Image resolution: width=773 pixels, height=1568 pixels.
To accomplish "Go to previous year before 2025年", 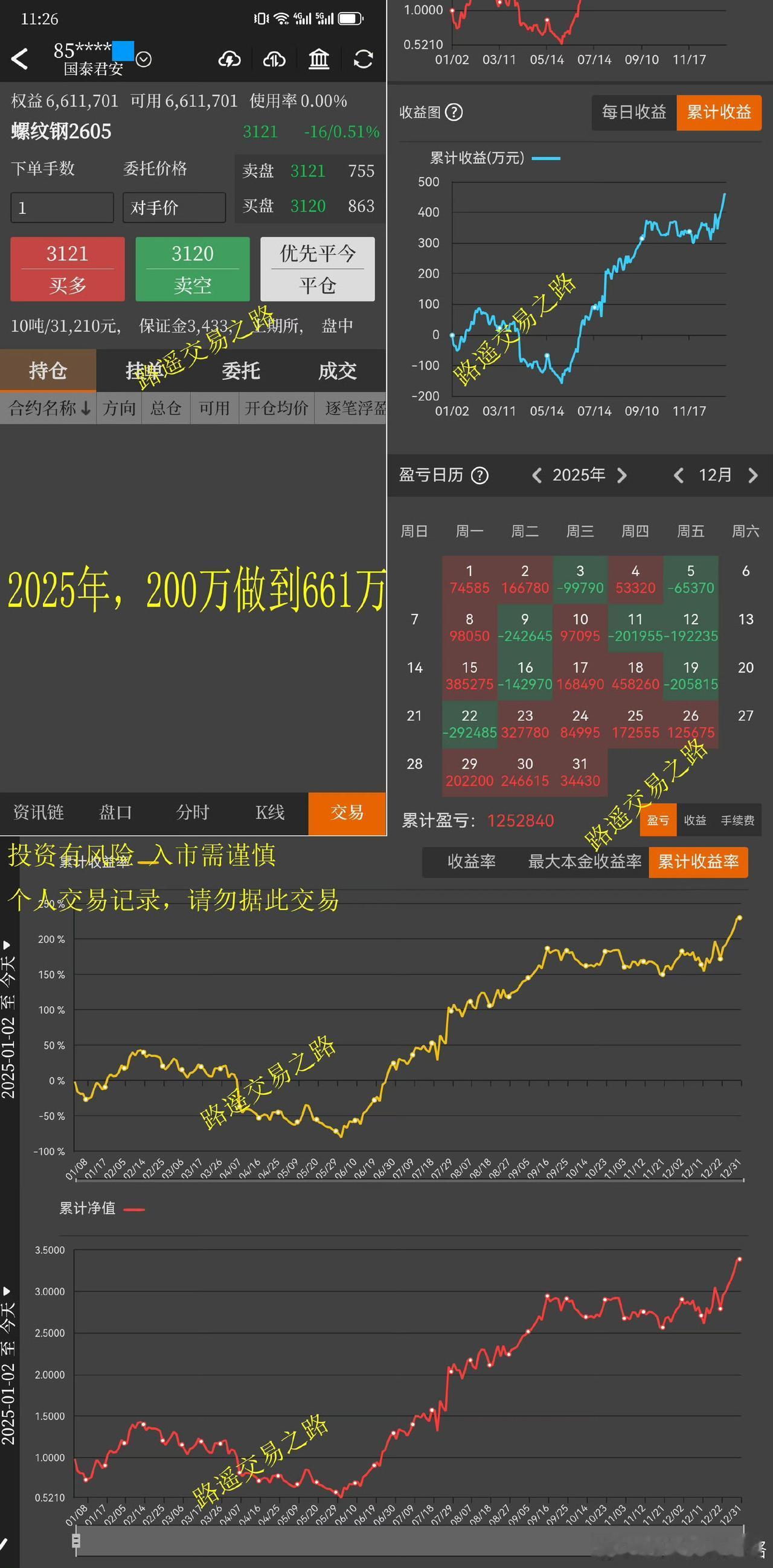I will (x=537, y=476).
